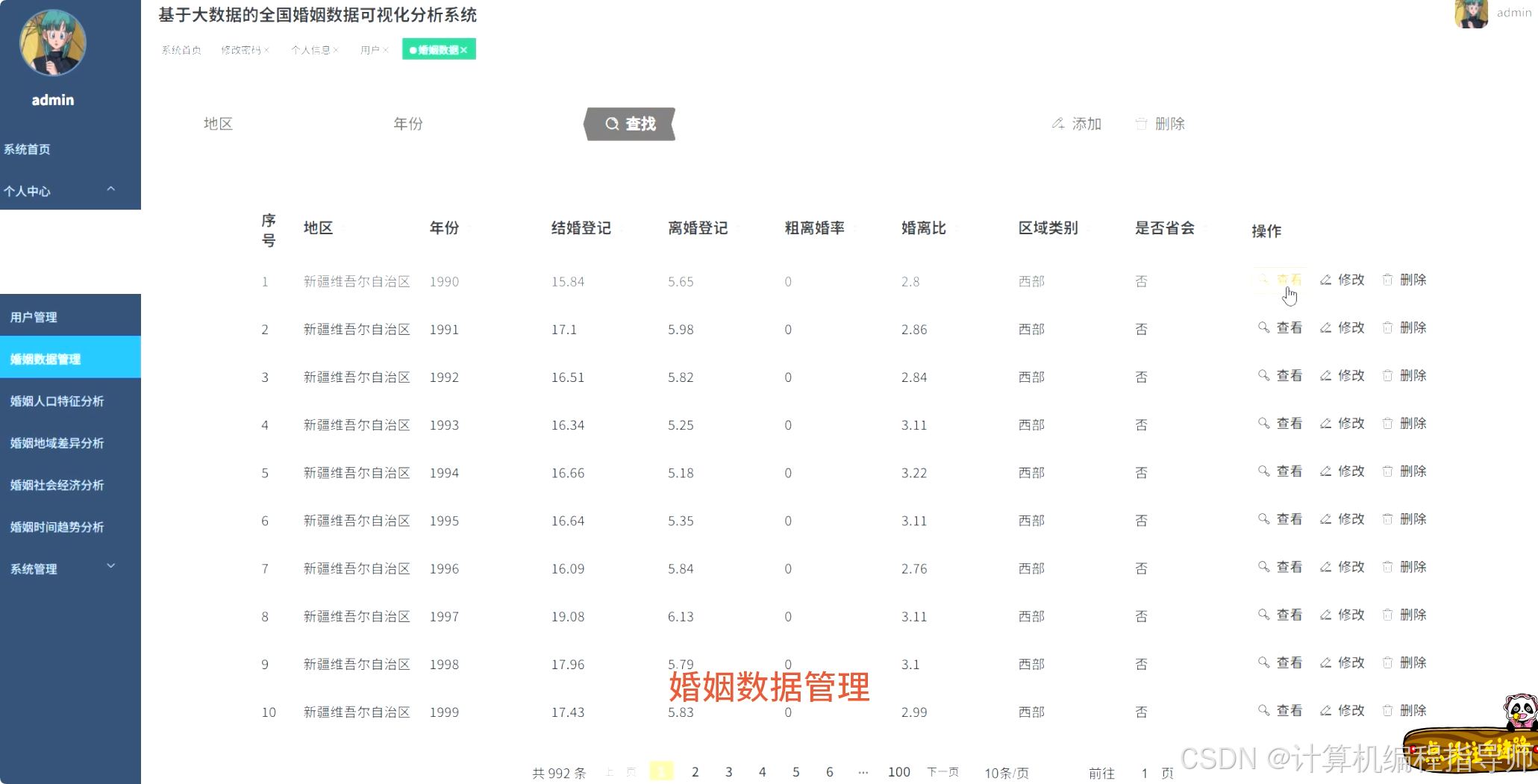1538x784 pixels.
Task: View the 1993 row with 查看
Action: [1281, 423]
